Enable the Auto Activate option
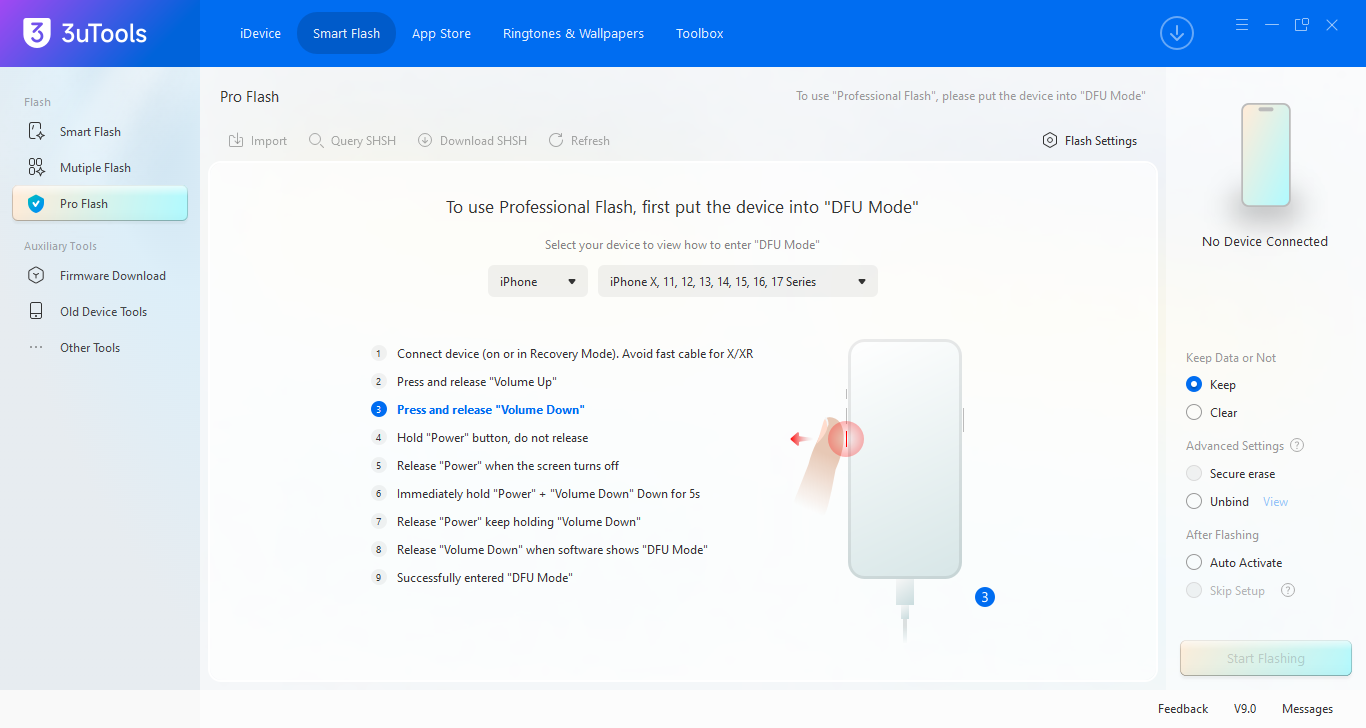Screen dimensions: 1366x728 1194,563
